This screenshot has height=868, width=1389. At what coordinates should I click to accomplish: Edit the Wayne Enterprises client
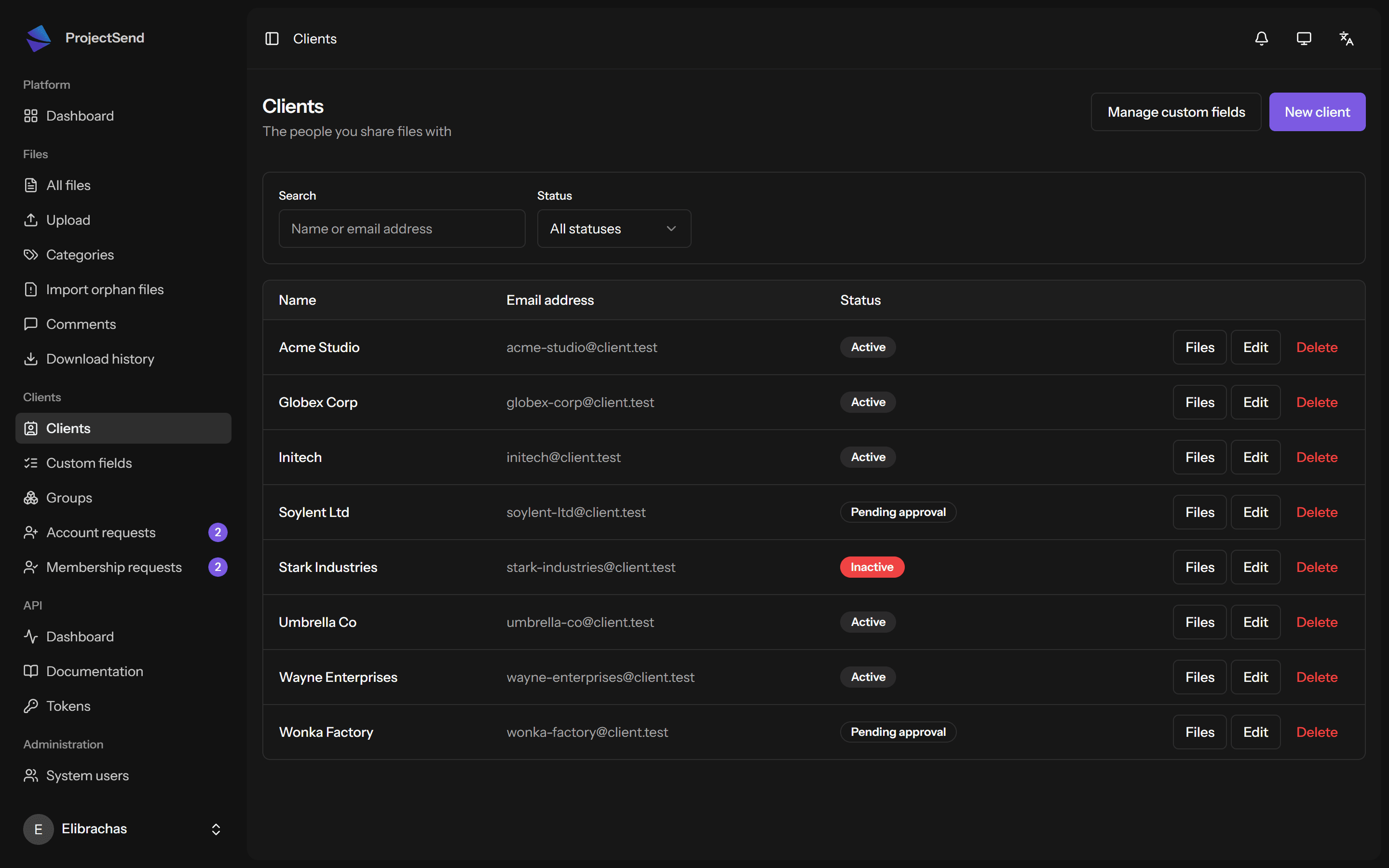[x=1255, y=678]
